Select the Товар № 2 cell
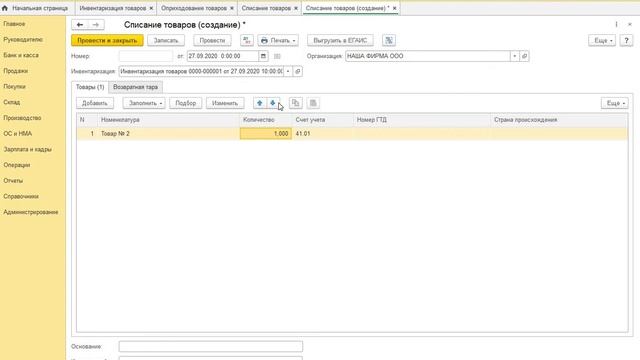Viewport: 640px width, 360px height. pyautogui.click(x=169, y=133)
